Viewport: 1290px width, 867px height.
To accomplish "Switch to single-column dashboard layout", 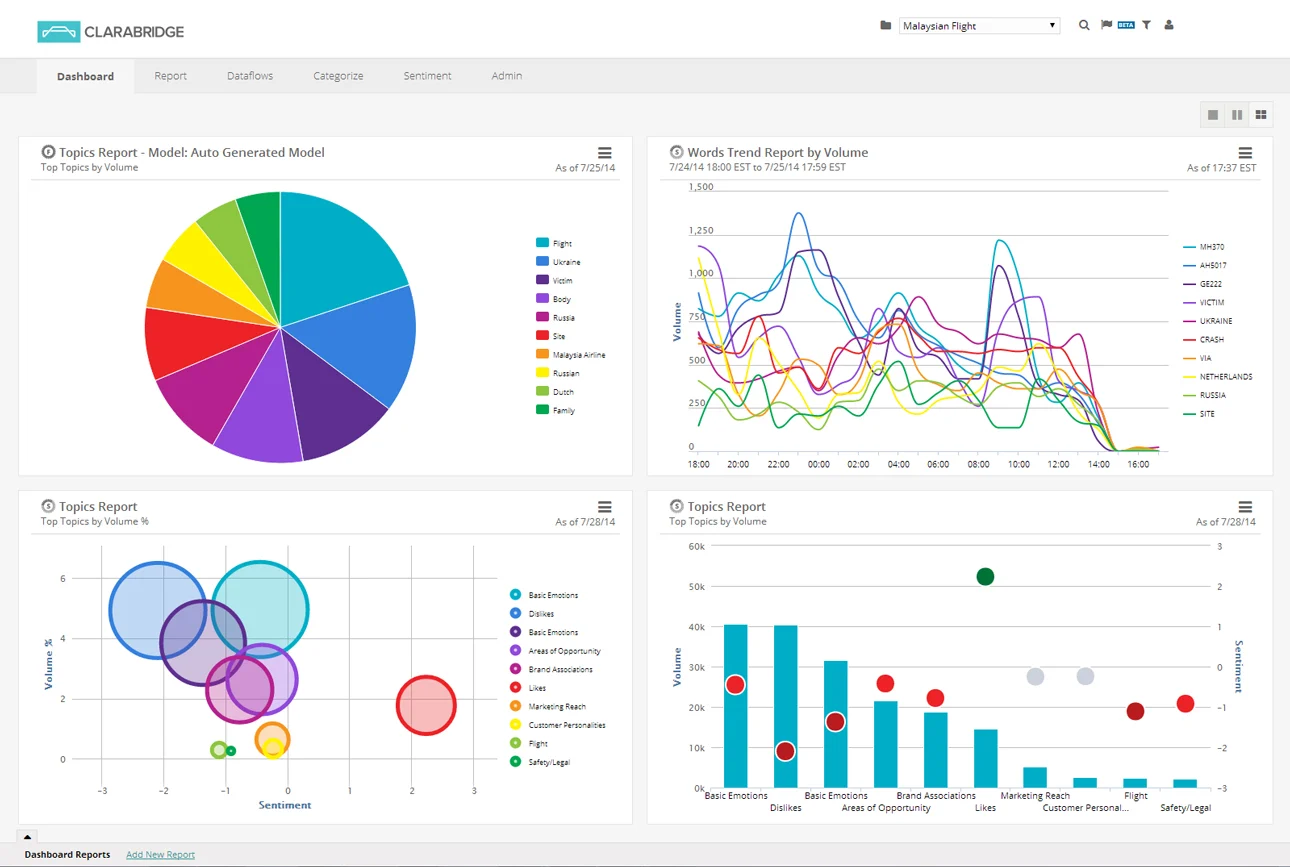I will pyautogui.click(x=1212, y=114).
